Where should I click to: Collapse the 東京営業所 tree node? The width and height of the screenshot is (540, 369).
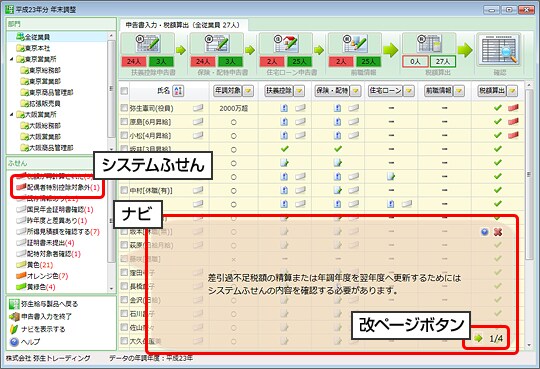pyautogui.click(x=12, y=59)
